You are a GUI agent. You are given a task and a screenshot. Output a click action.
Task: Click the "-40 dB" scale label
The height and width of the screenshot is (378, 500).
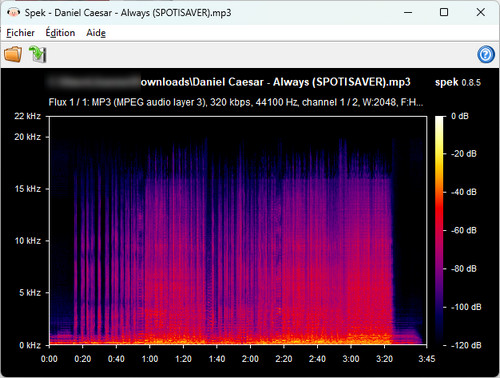[464, 192]
